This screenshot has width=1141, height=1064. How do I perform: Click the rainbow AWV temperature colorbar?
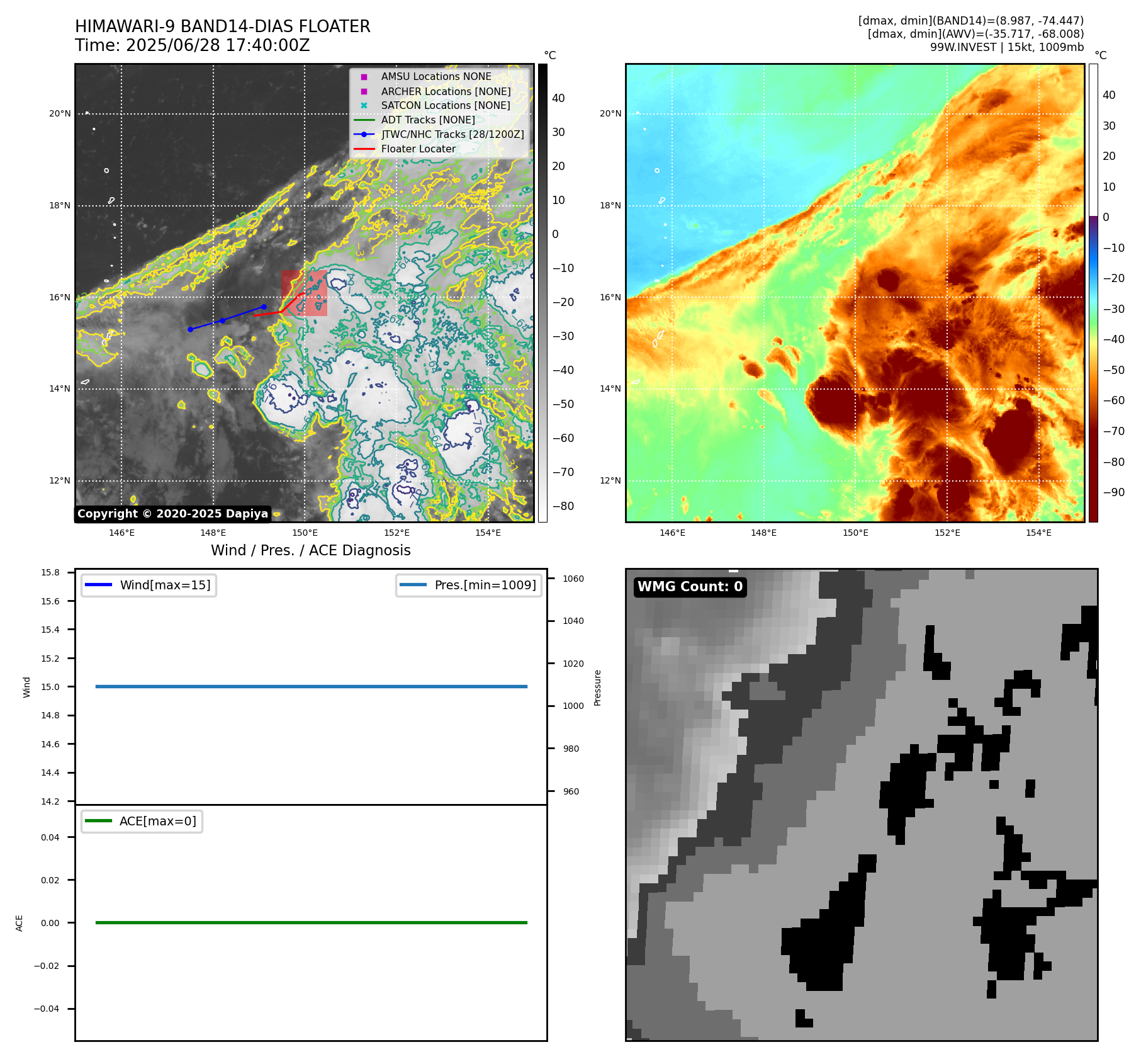click(1093, 293)
